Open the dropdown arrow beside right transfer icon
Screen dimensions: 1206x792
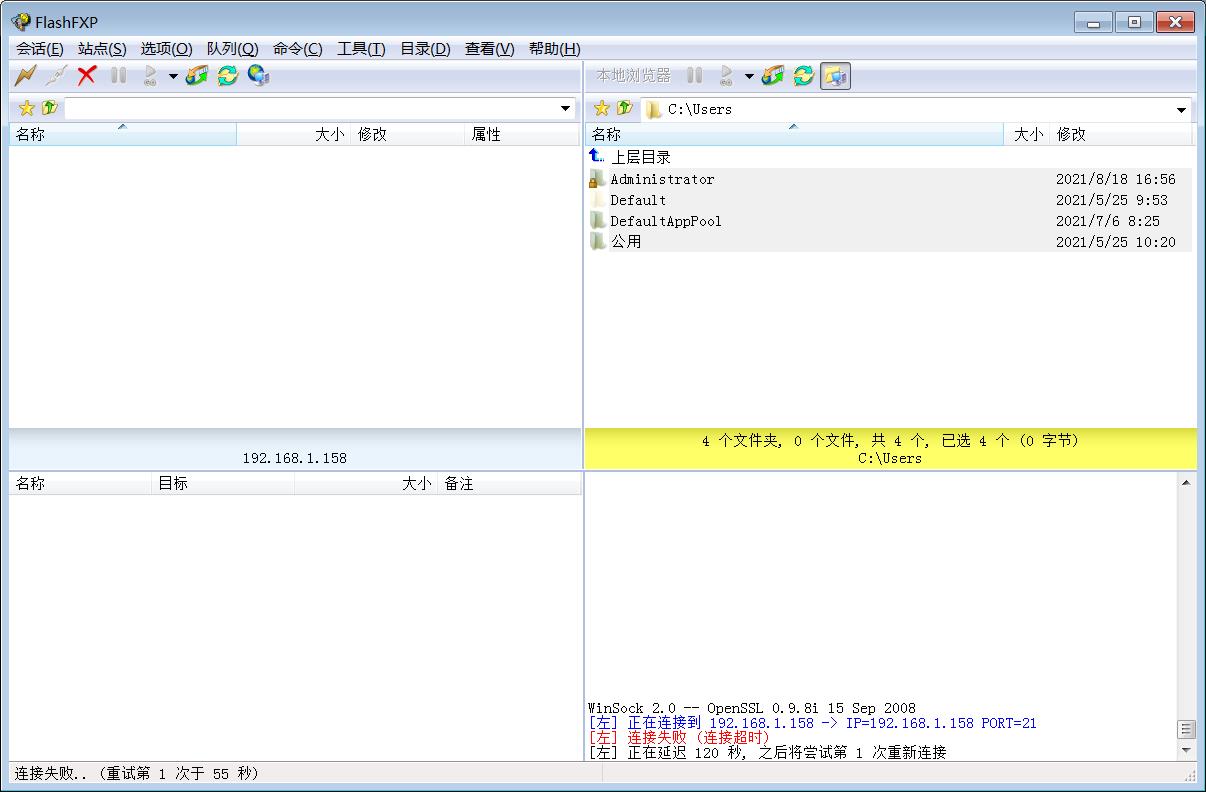748,76
